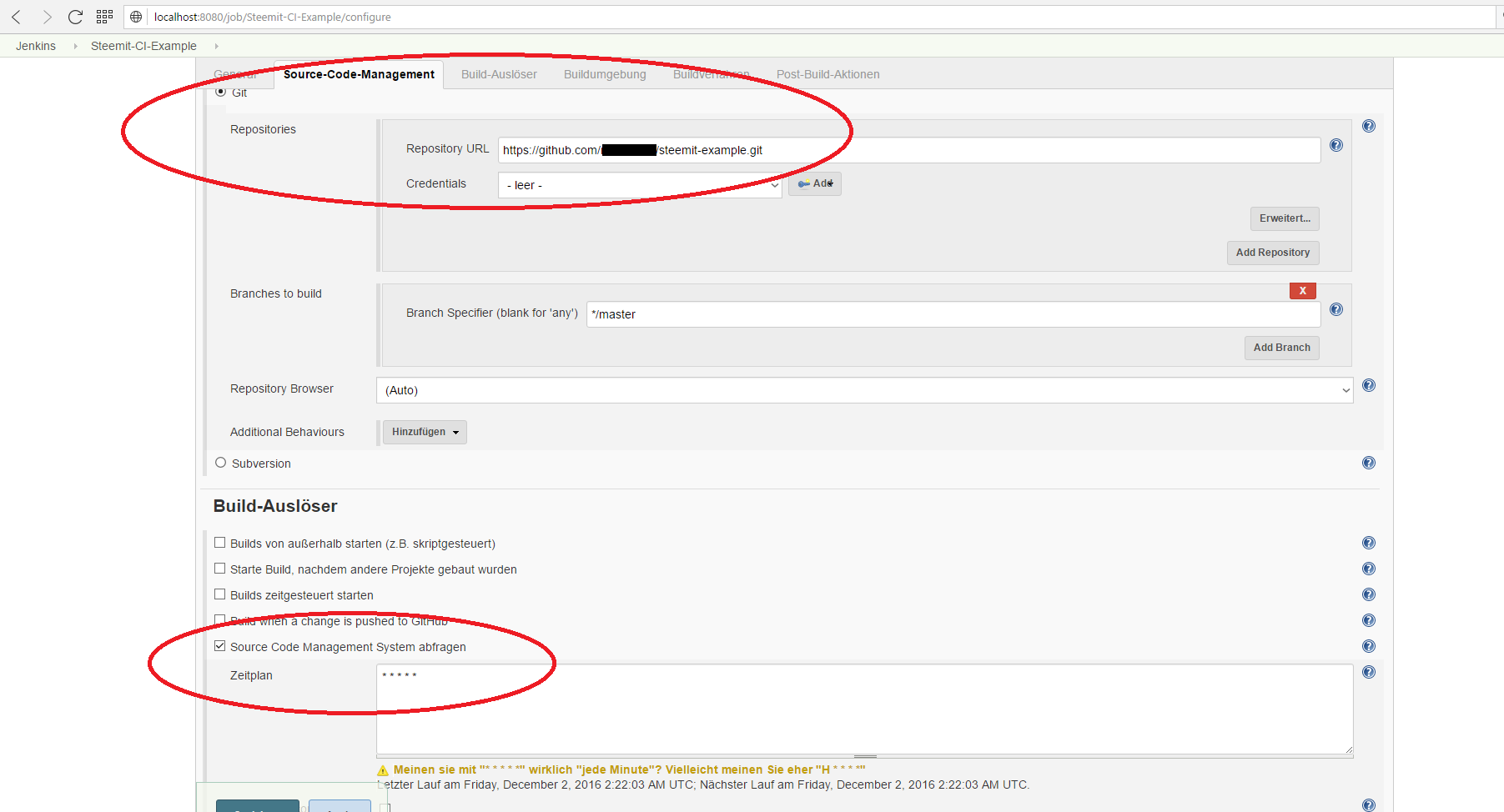Switch to the Buildumgebung tab
1504x812 pixels.
[605, 74]
